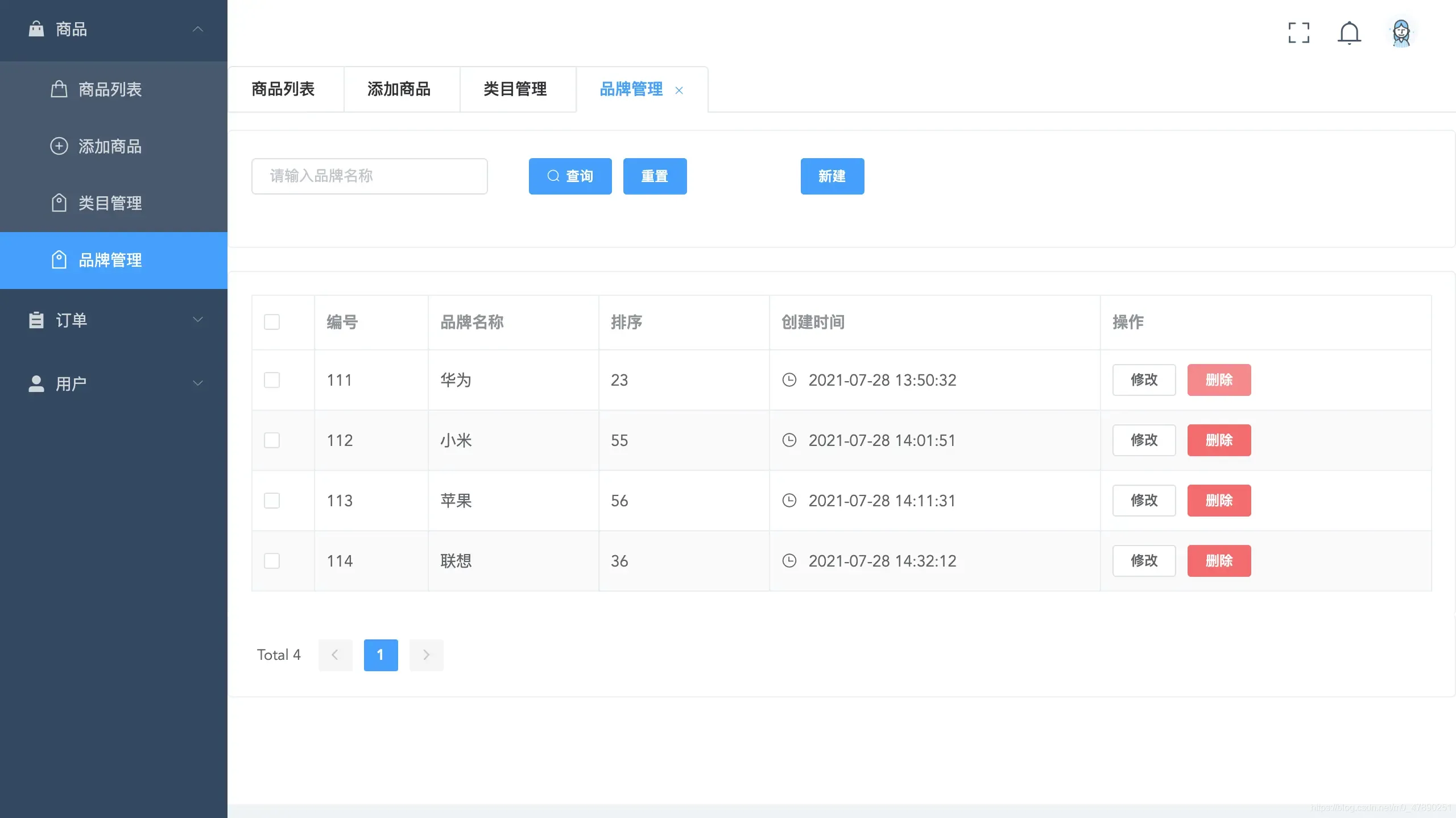Click 修改 for brand 华为
This screenshot has width=1456, height=818.
(1144, 380)
